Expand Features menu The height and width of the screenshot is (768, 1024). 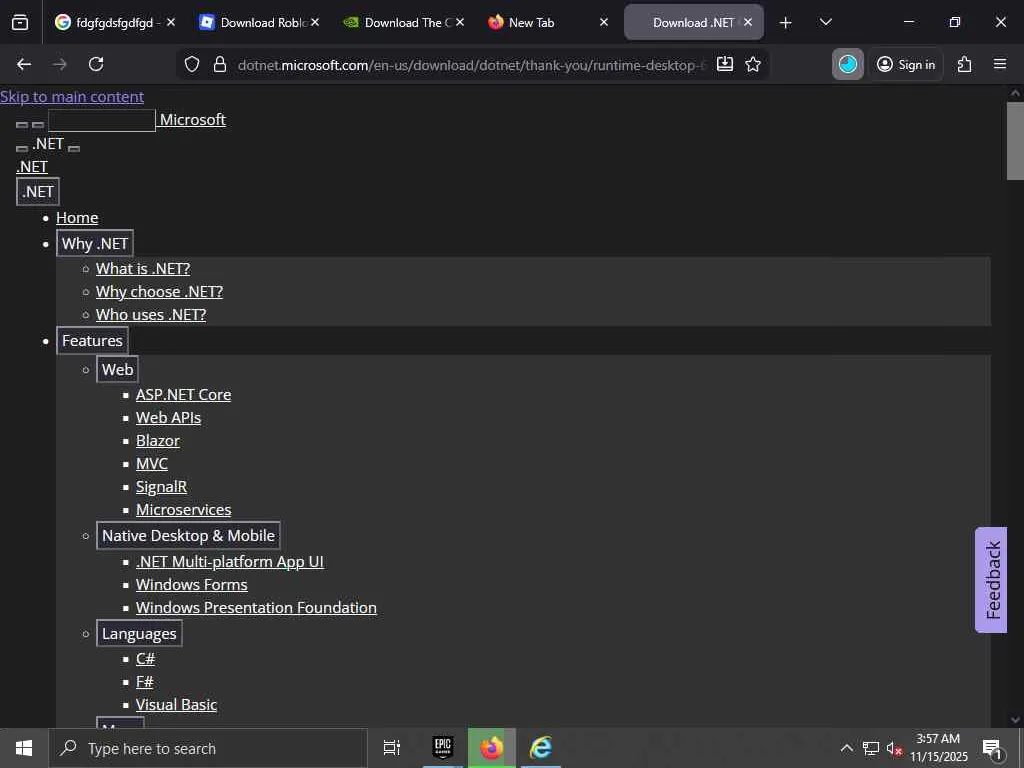pos(92,340)
